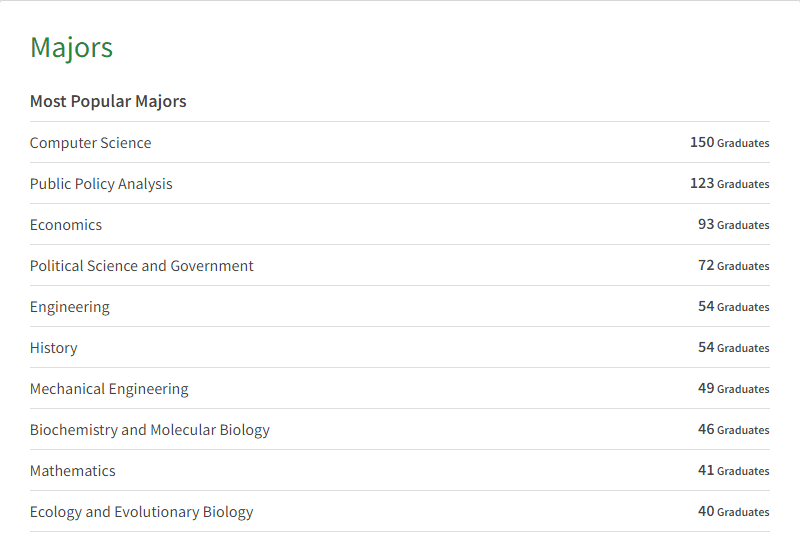Click the Economics major entry
Screen dimensions: 800x534
click(x=66, y=225)
